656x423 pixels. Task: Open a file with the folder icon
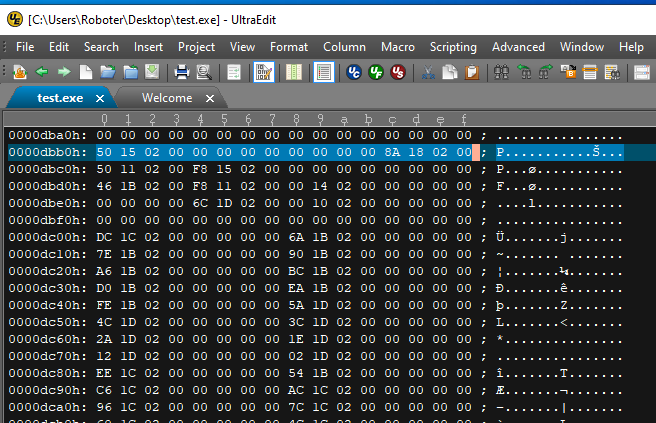coord(108,72)
